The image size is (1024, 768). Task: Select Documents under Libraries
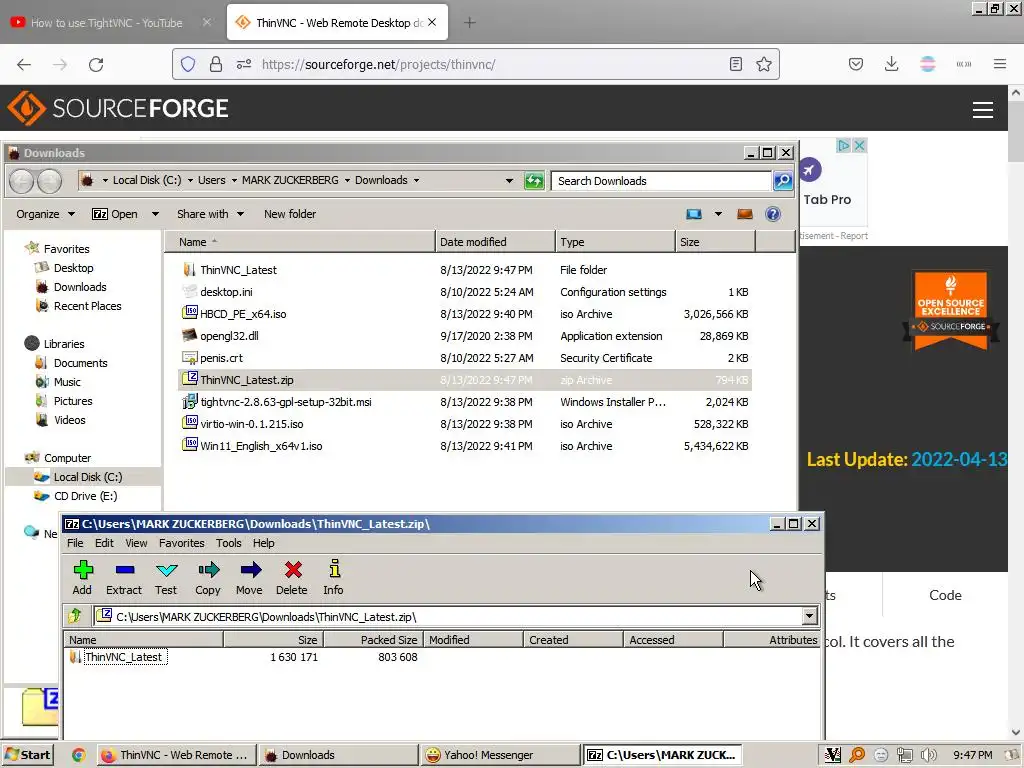coord(80,363)
